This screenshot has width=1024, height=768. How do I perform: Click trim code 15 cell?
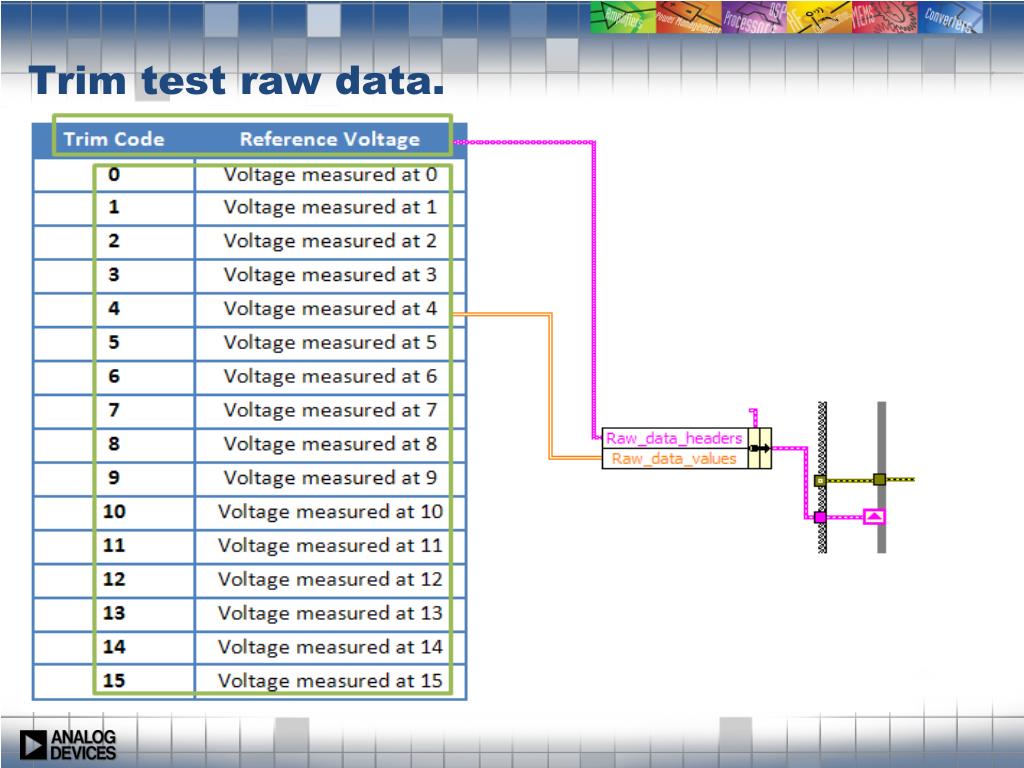point(114,682)
